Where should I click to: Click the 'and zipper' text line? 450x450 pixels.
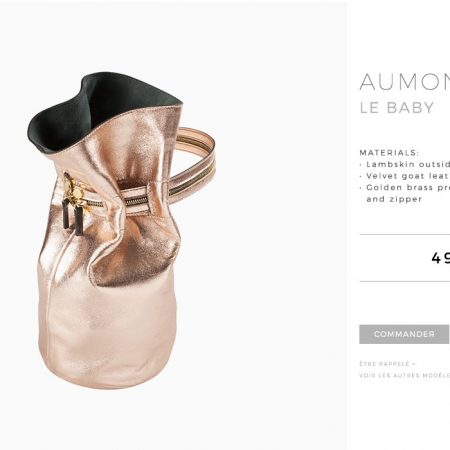click(394, 199)
